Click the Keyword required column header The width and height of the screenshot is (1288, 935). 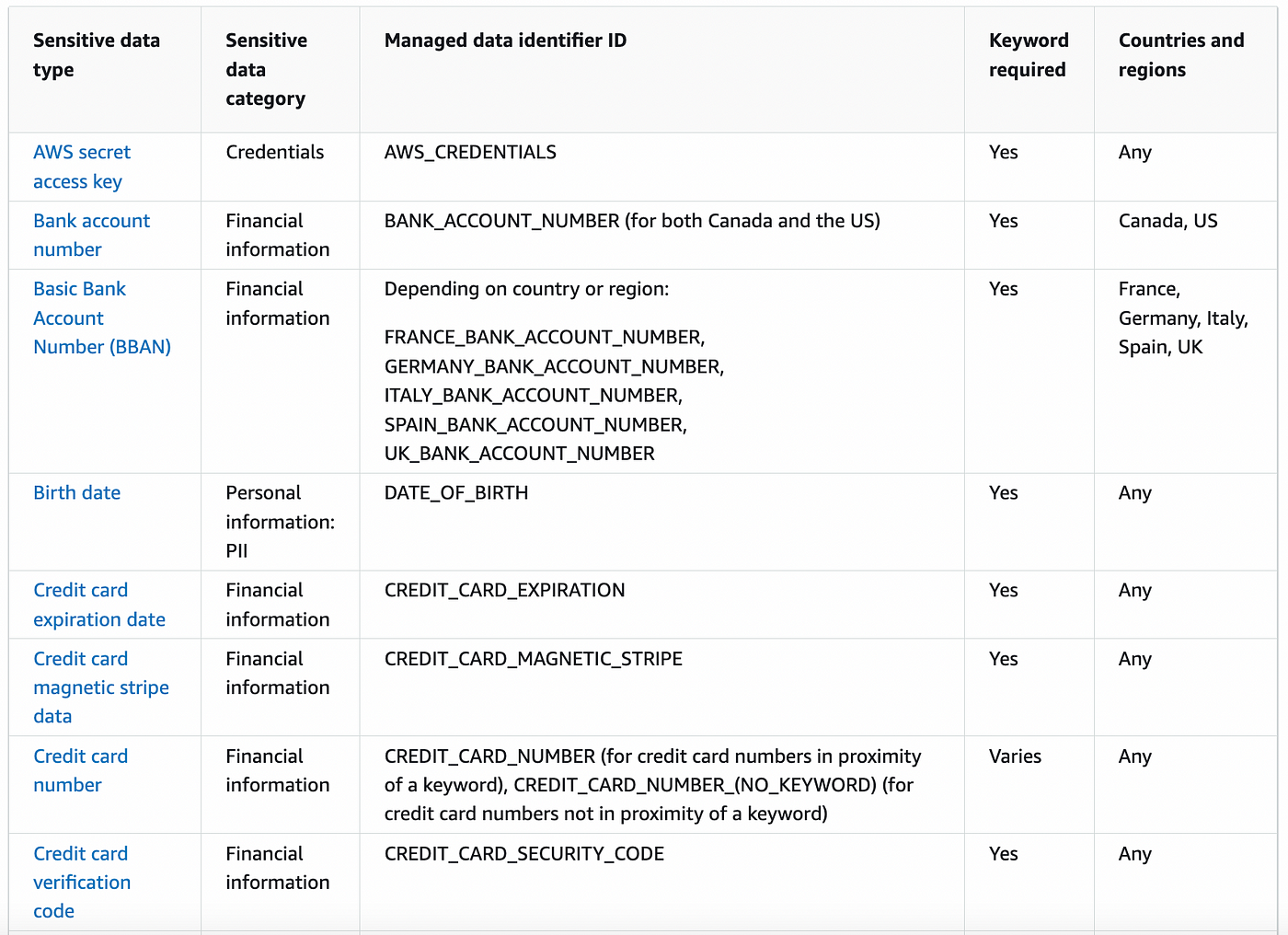pos(1029,54)
